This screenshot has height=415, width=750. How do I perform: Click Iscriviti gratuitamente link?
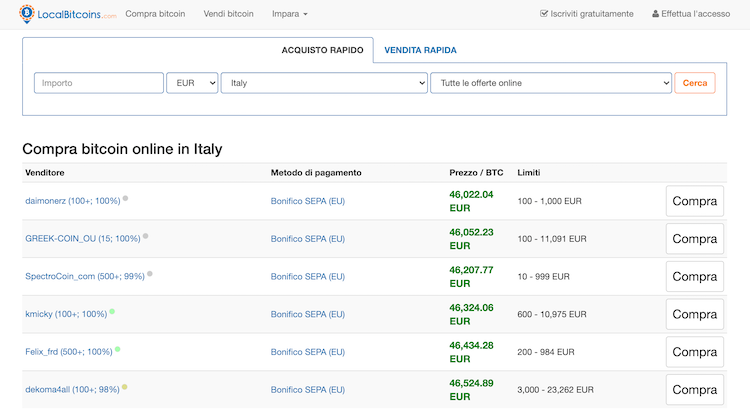click(587, 14)
